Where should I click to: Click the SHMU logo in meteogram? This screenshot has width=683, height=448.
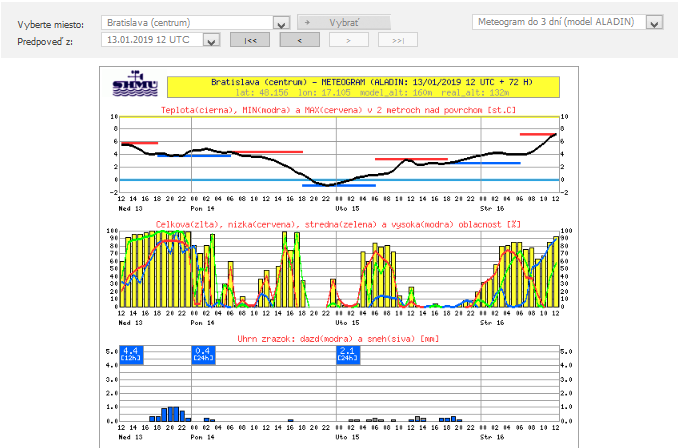click(135, 84)
